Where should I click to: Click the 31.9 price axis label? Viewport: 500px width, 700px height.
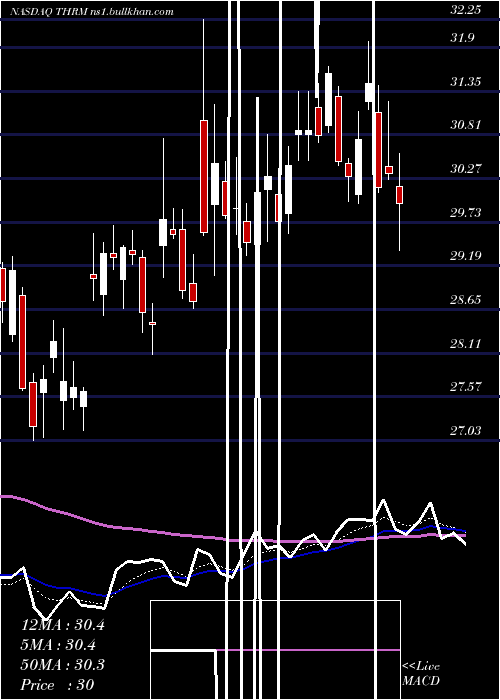pos(462,38)
